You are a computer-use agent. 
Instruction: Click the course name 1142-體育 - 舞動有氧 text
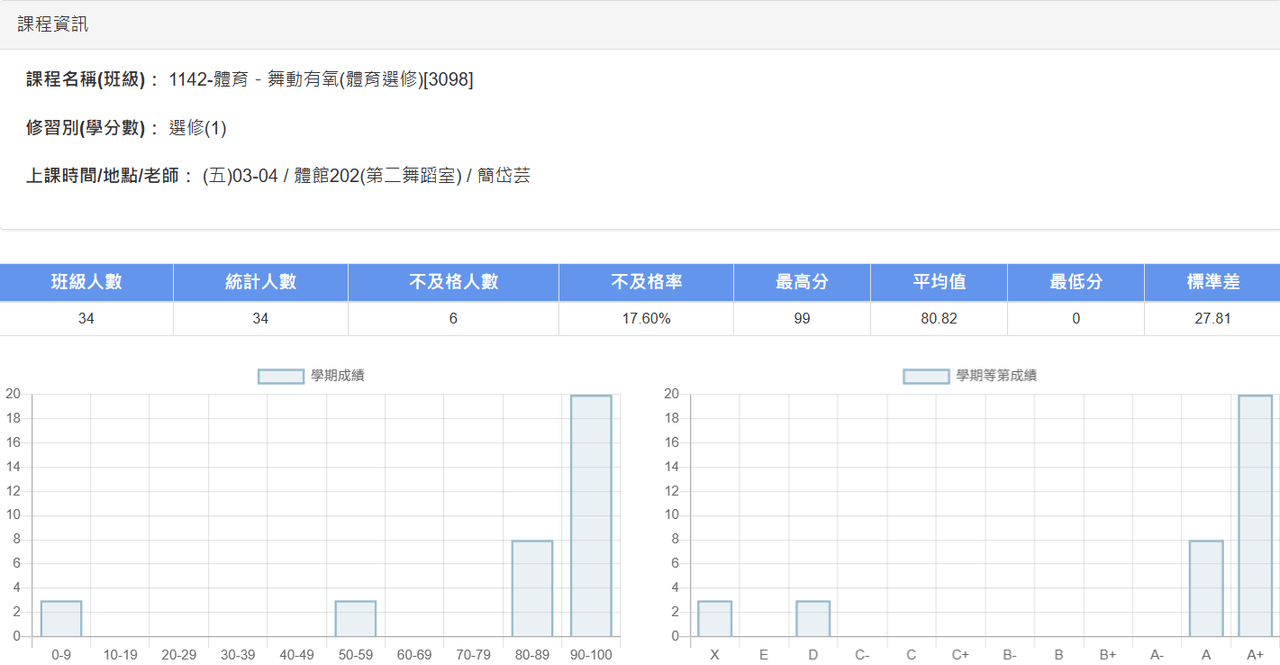click(x=321, y=79)
